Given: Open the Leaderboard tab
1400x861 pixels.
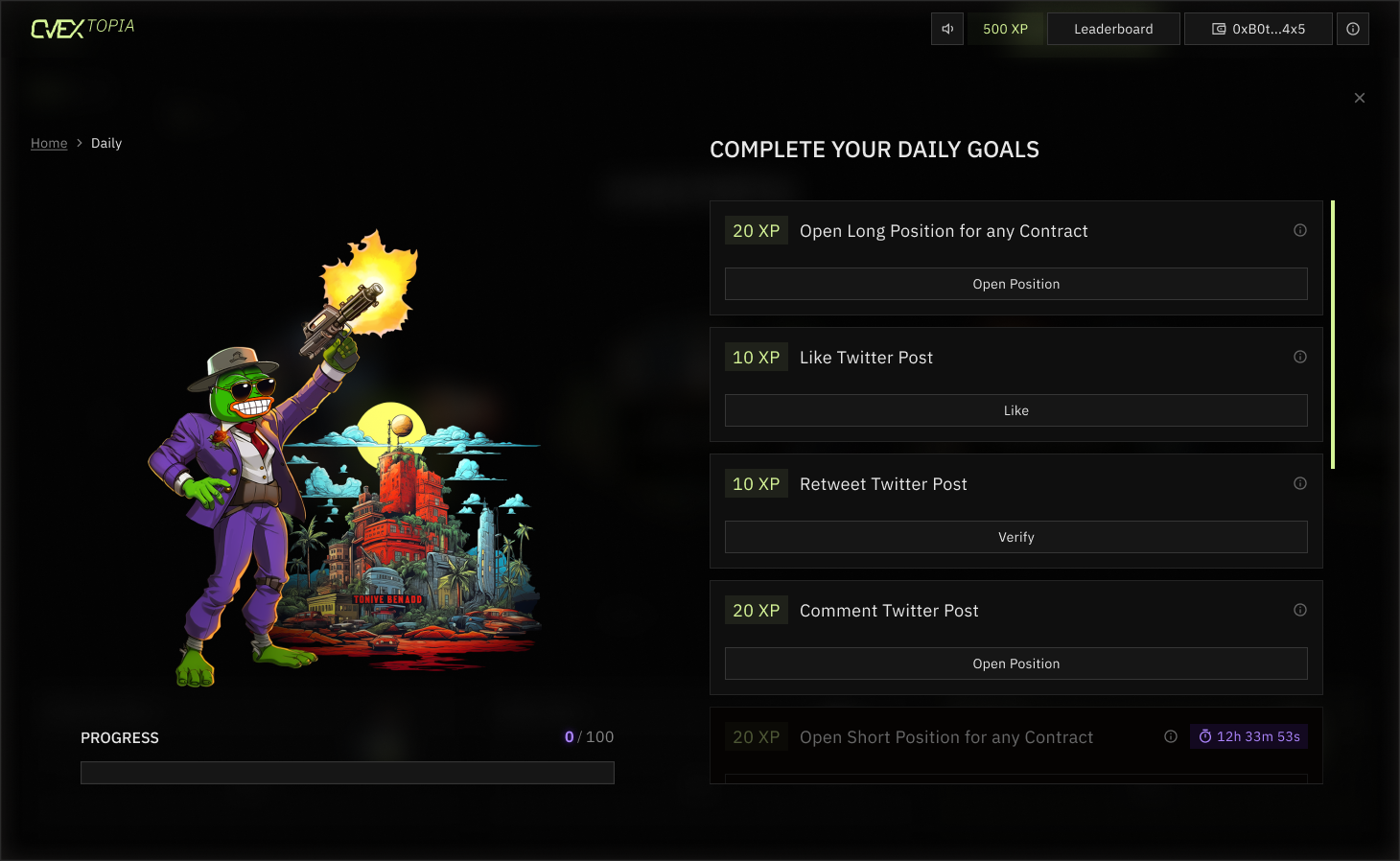Looking at the screenshot, I should click(x=1113, y=29).
